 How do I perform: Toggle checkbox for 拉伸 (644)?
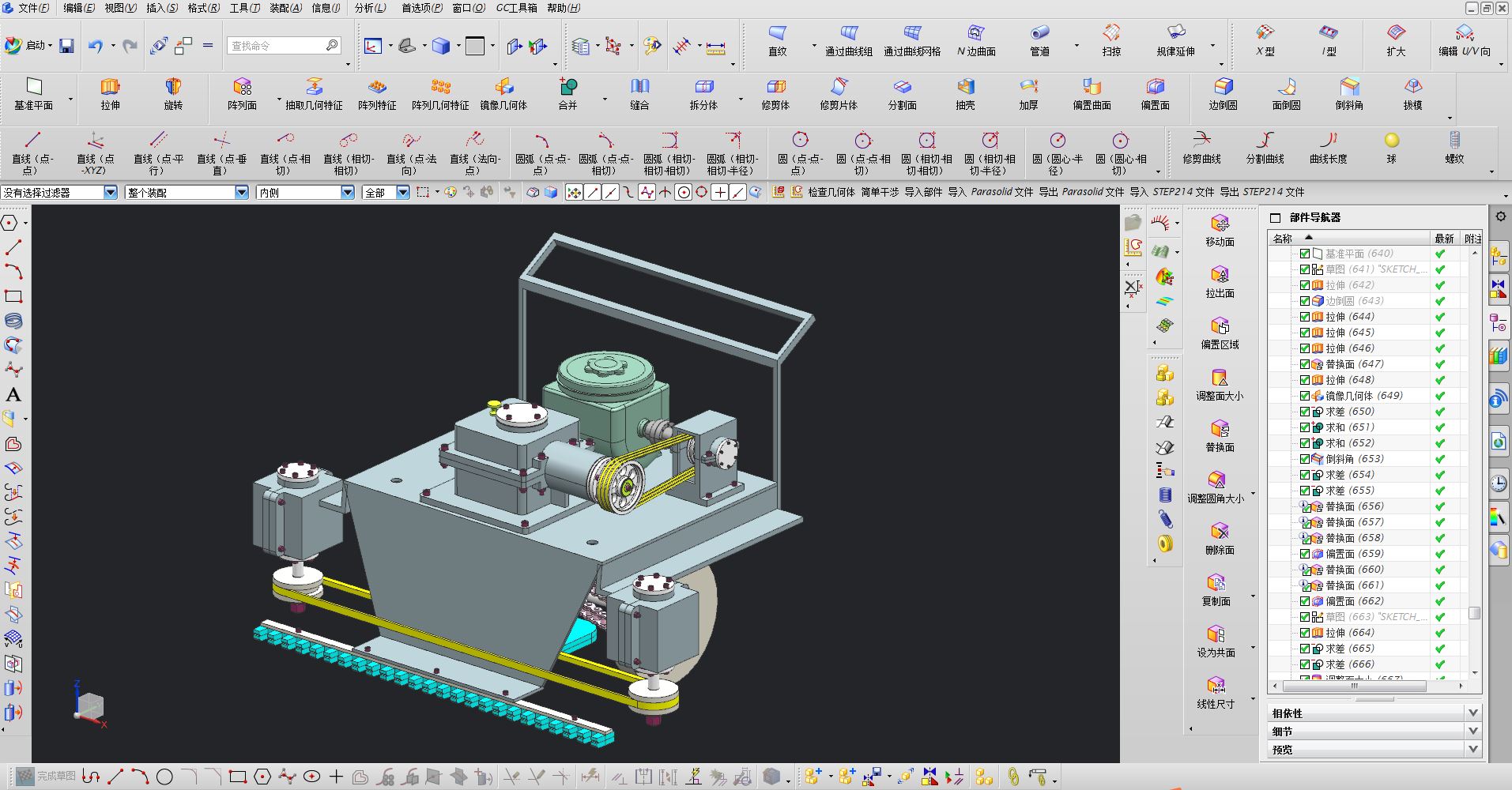1305,317
